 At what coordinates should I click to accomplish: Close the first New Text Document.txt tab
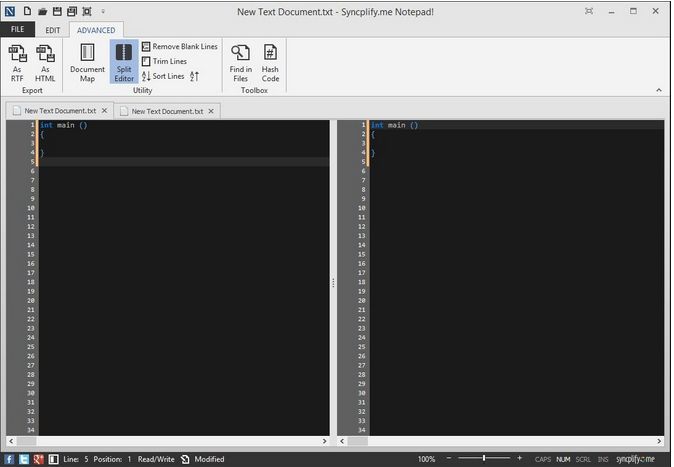104,111
